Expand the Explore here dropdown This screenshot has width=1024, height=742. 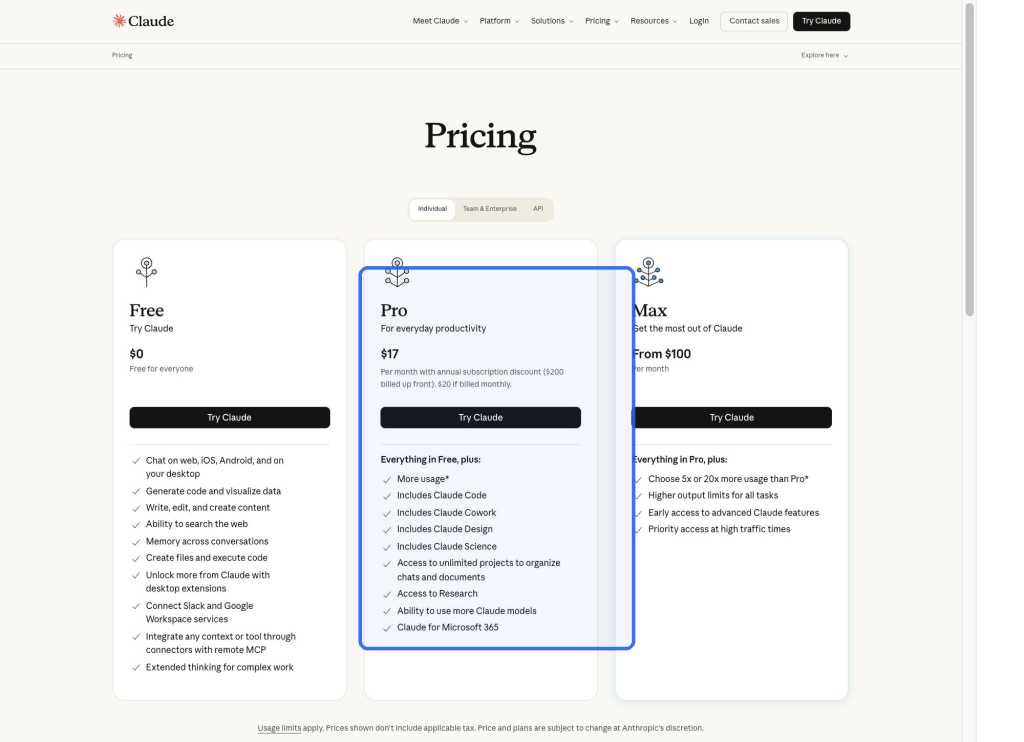pos(824,56)
